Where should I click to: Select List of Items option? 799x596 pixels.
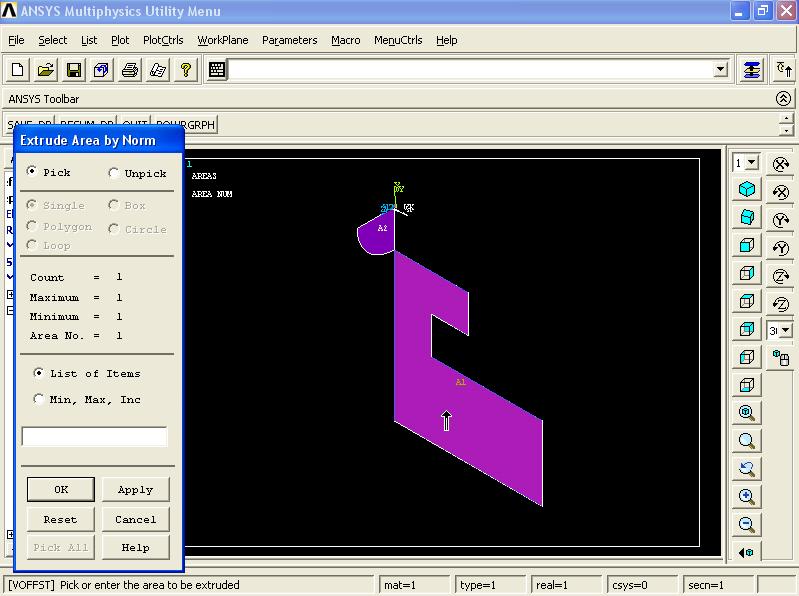pos(38,373)
